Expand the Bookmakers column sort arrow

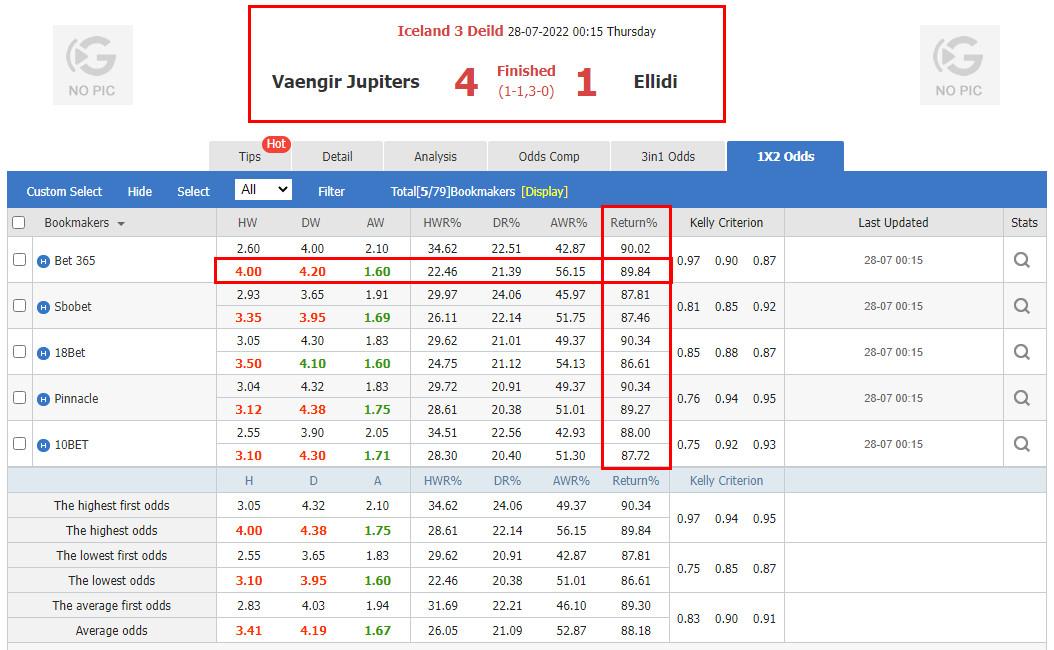(121, 224)
